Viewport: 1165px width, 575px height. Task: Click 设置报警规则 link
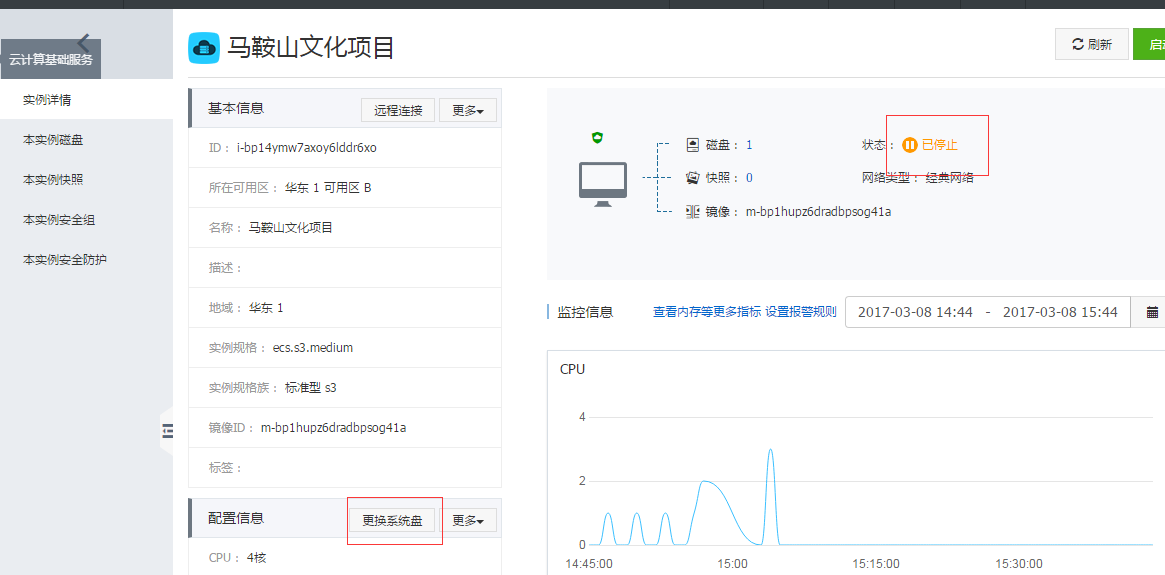point(801,312)
